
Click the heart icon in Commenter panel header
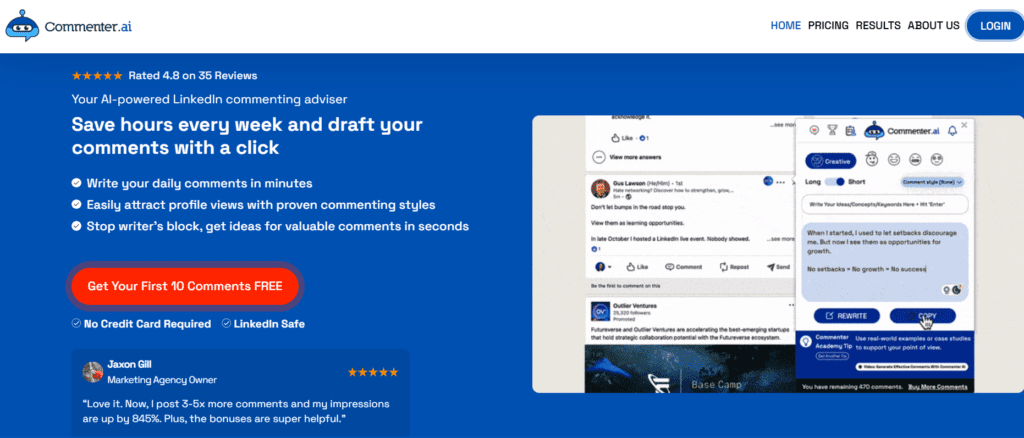pos(814,131)
